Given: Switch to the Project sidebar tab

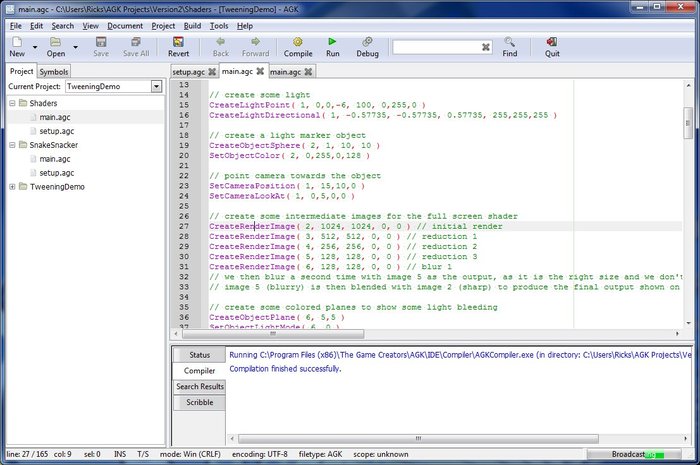Looking at the screenshot, I should click(x=21, y=71).
